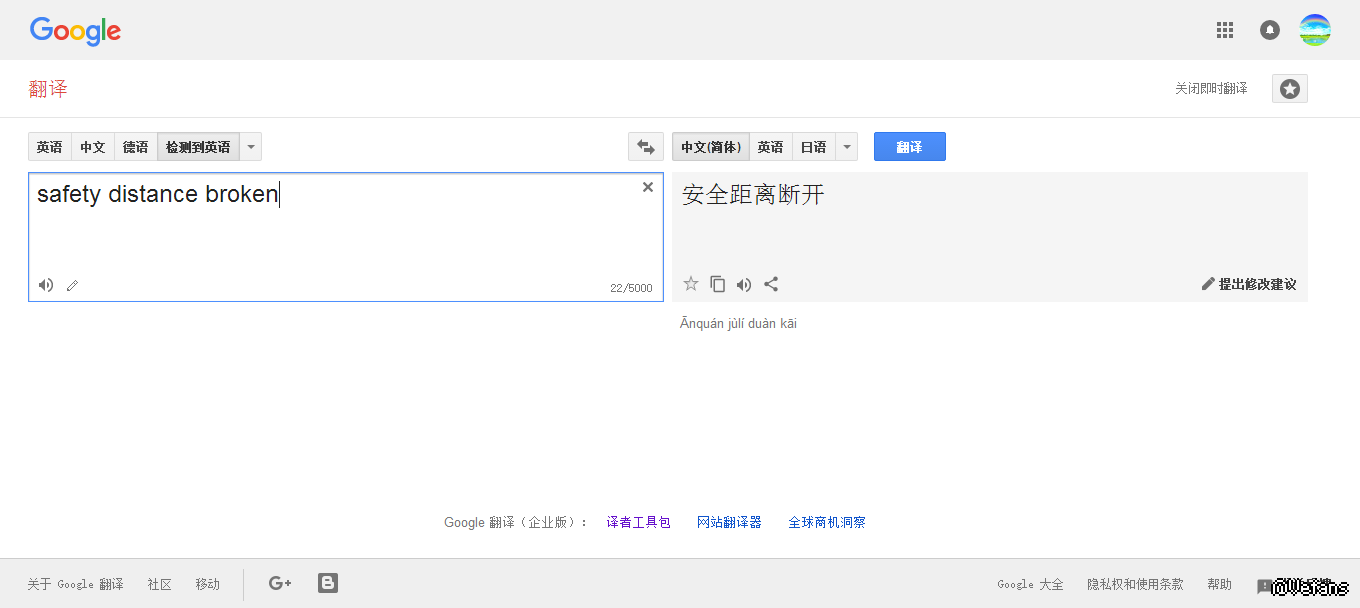Open 隐私权和使用条款 footer link
1360x608 pixels.
coord(1136,584)
